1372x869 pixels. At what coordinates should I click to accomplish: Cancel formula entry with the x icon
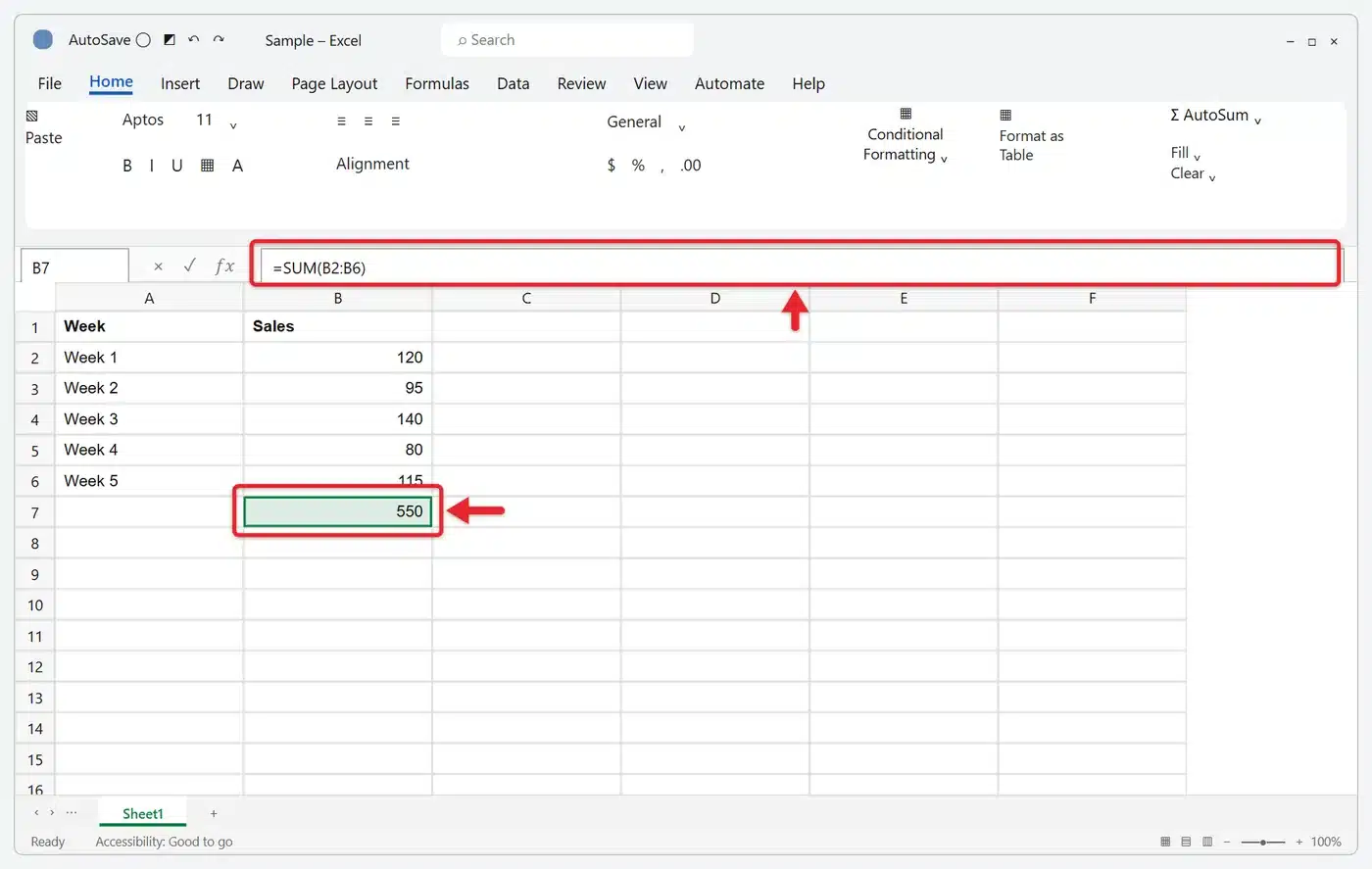pos(158,266)
